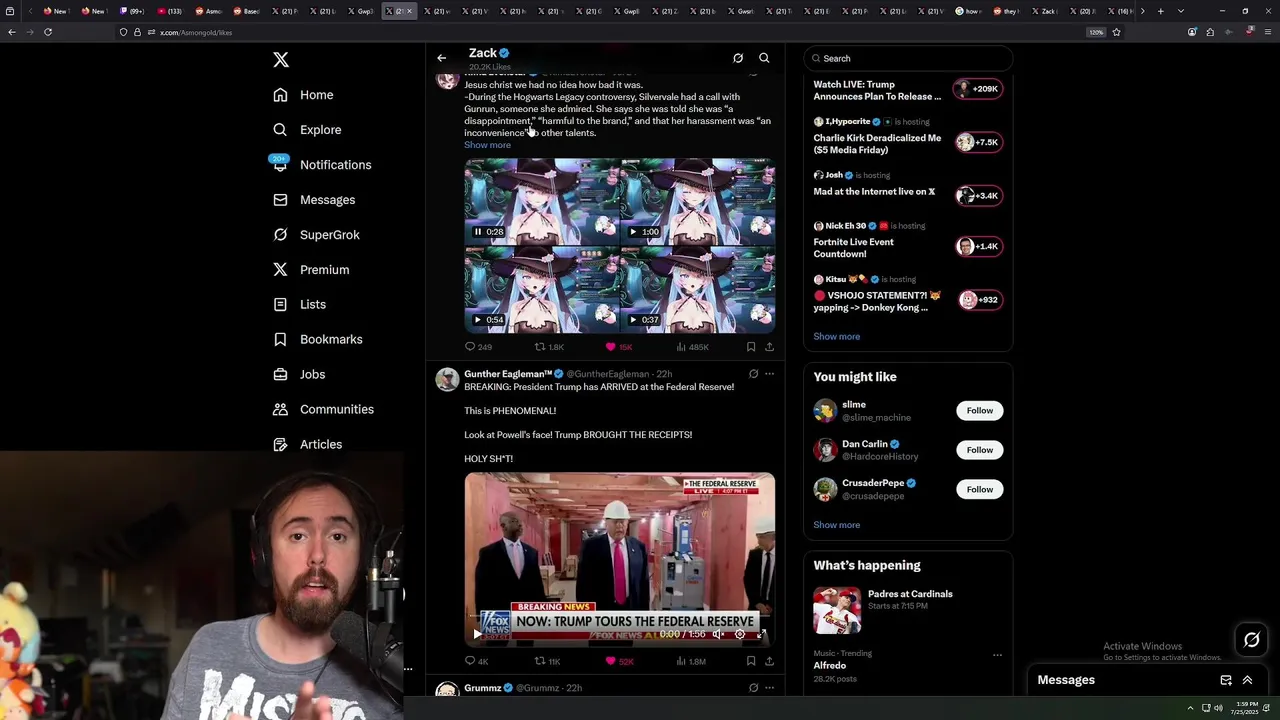The width and height of the screenshot is (1280, 720).
Task: Click the Bookmarks ribbon icon in sidebar
Action: tap(280, 340)
